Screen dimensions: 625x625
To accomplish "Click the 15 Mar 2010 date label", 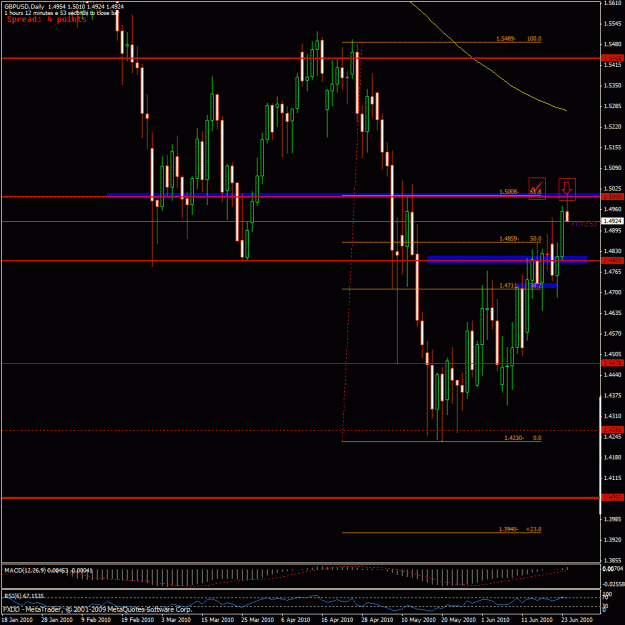I will pyautogui.click(x=218, y=620).
